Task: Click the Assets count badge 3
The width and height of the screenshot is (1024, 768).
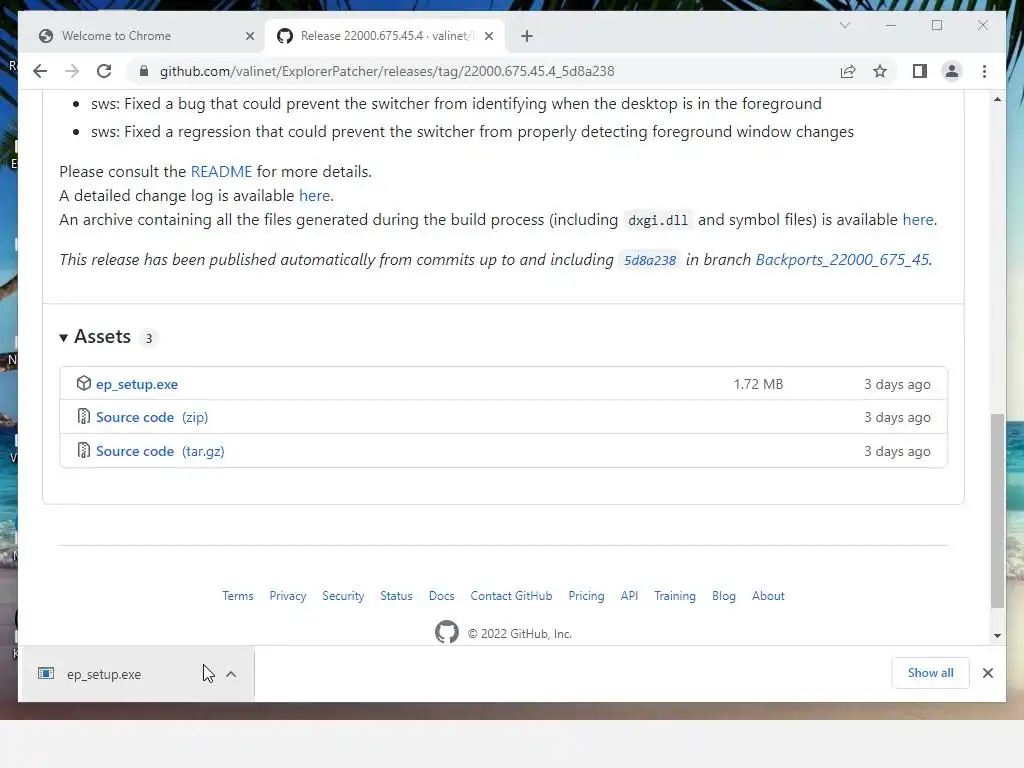Action: pos(149,338)
